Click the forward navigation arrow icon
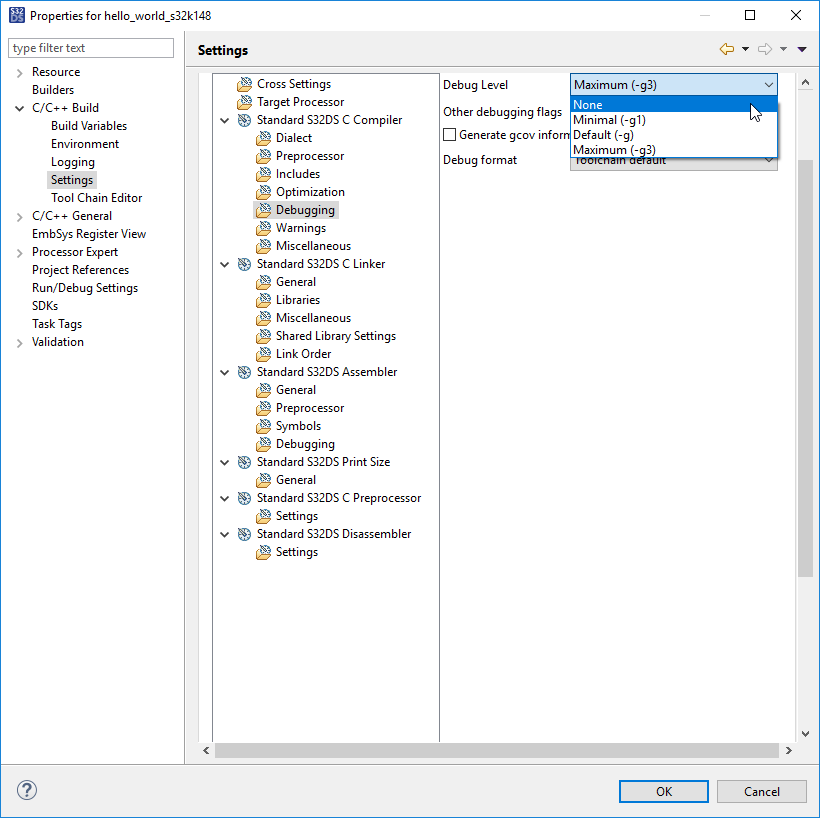 [765, 49]
